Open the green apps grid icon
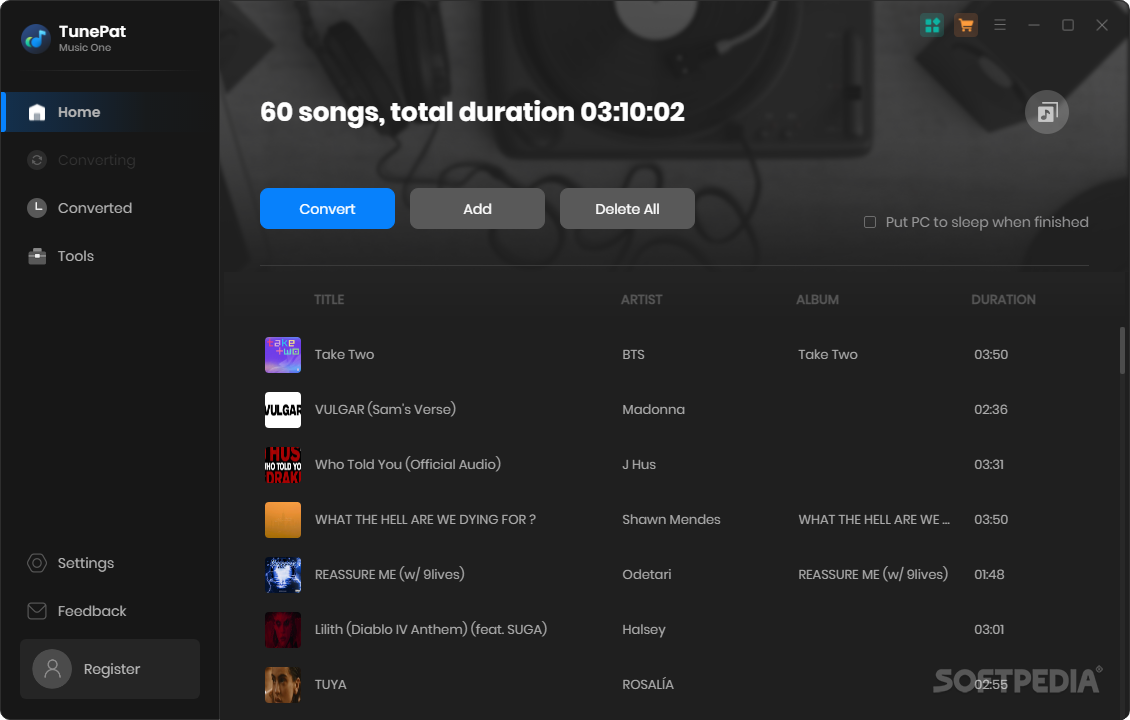The height and width of the screenshot is (720, 1130). tap(932, 25)
